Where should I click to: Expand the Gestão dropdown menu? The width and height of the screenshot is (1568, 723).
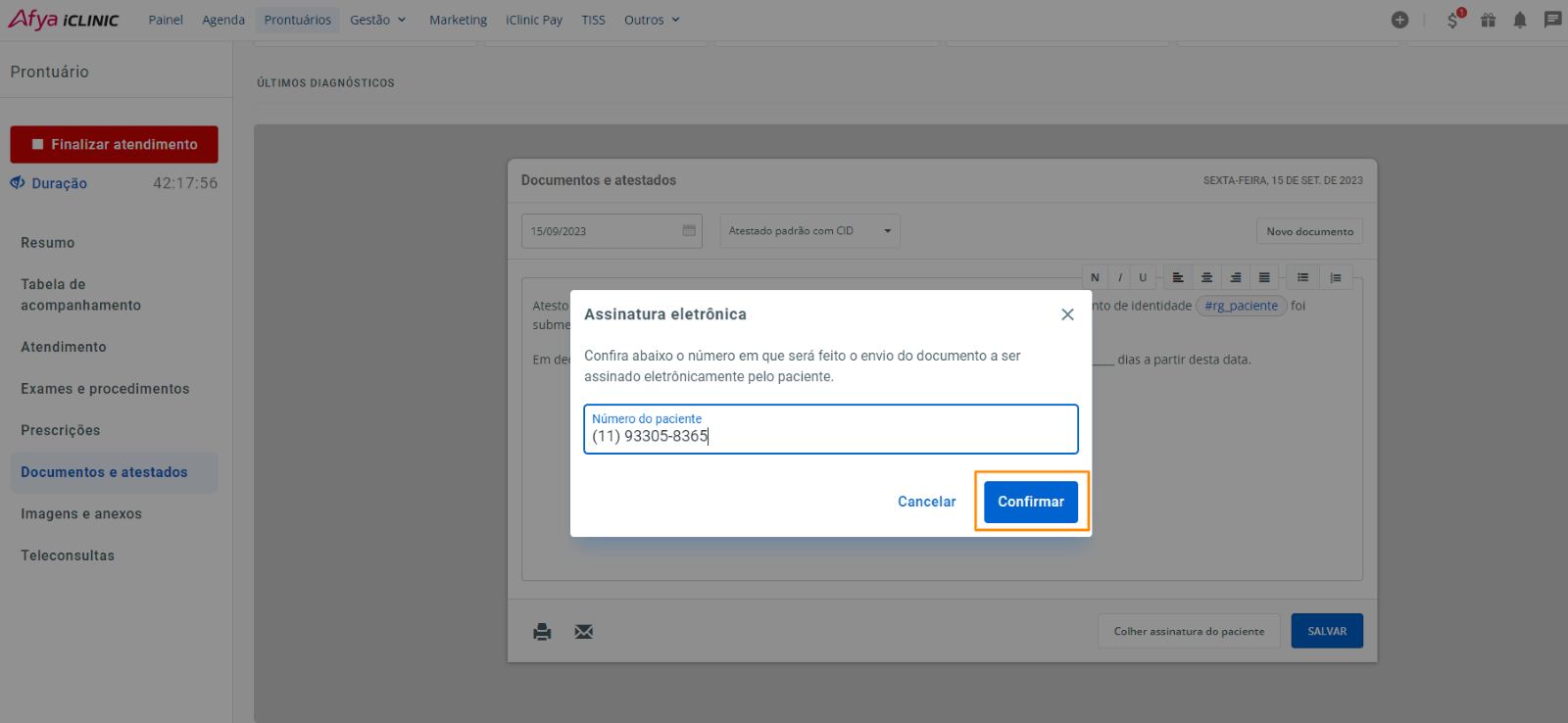[377, 20]
